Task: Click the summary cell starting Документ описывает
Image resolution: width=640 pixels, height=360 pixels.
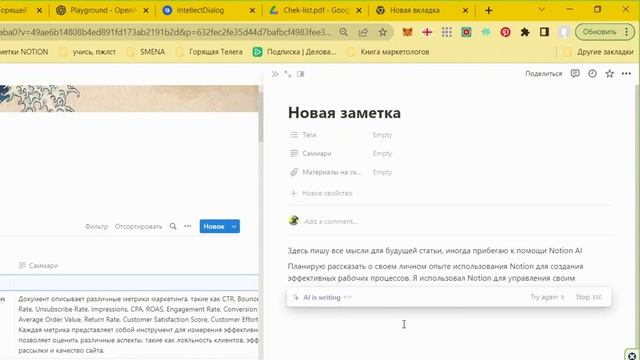Action: click(138, 324)
